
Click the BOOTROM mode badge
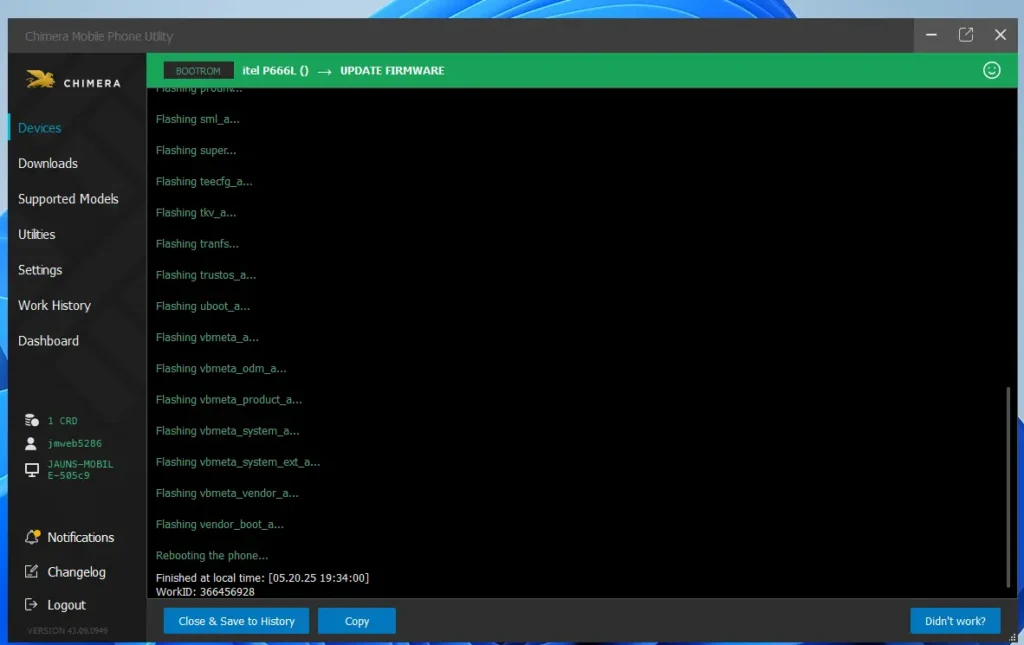click(x=198, y=71)
